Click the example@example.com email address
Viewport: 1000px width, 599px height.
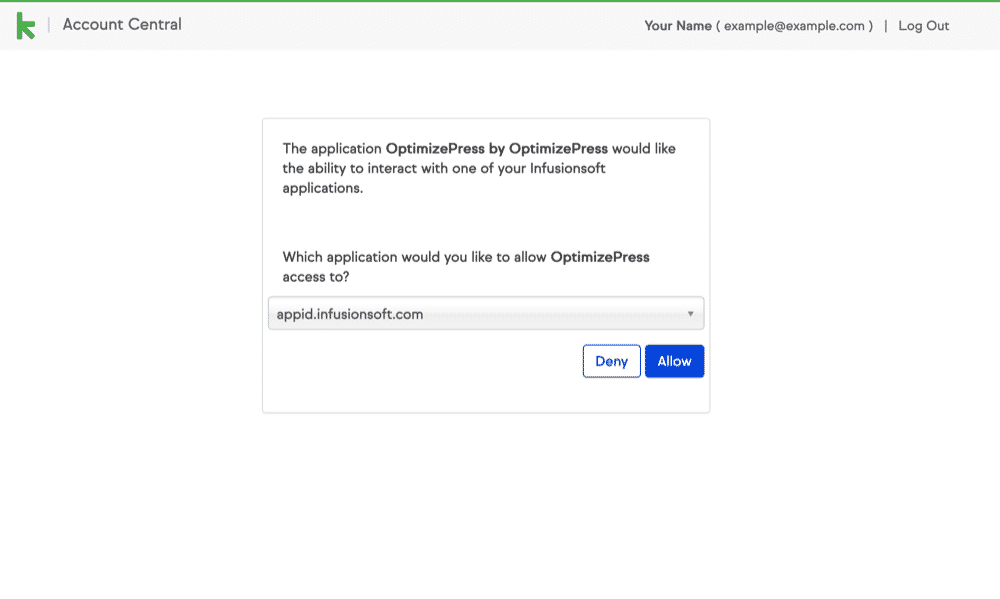point(794,26)
